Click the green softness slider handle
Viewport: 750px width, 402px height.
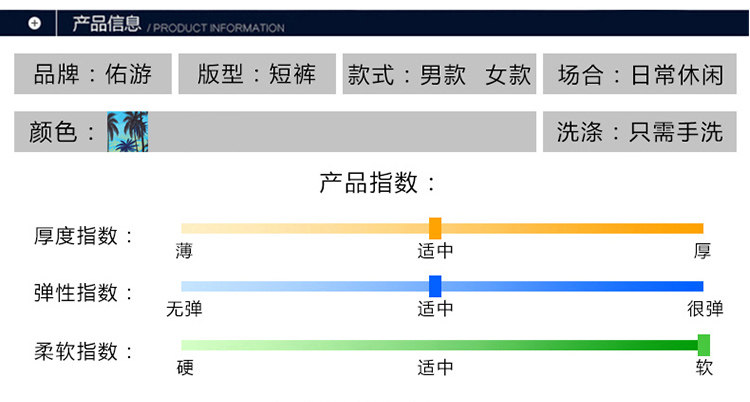click(x=704, y=345)
